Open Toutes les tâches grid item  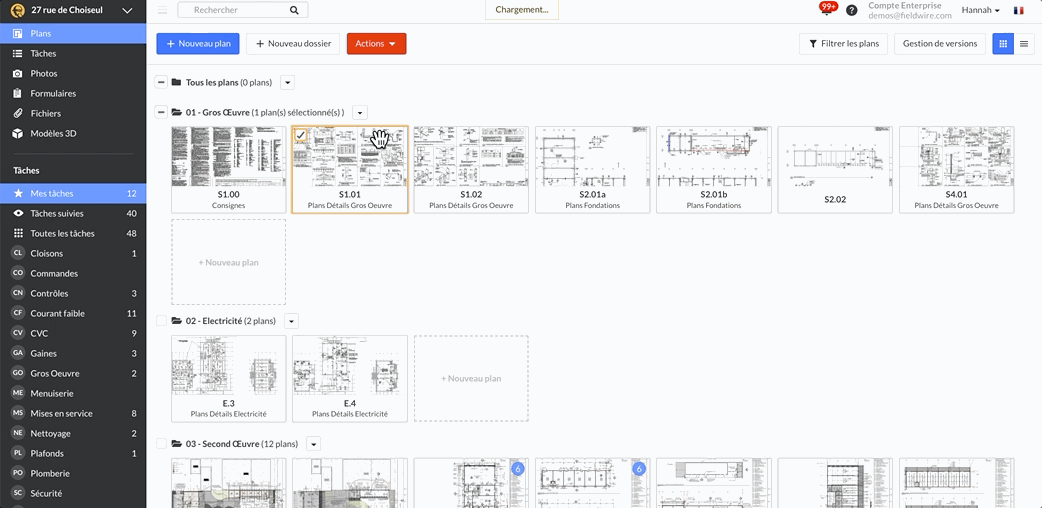click(x=73, y=233)
